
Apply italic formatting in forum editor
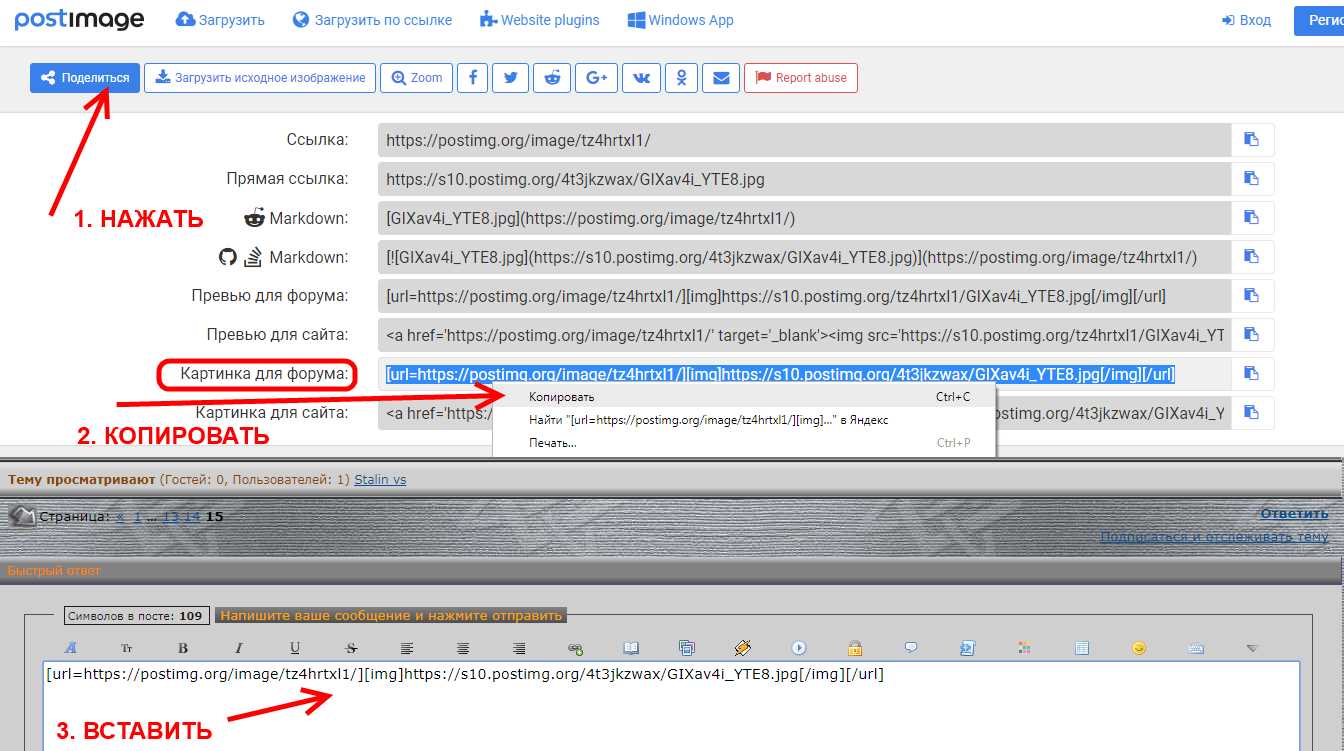pyautogui.click(x=239, y=648)
